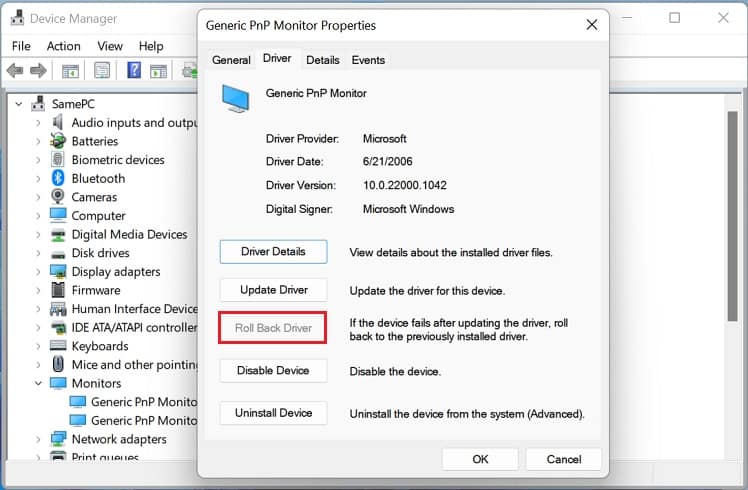The height and width of the screenshot is (490, 748).
Task: Select the first Generic PnP Monitor entry
Action: point(144,402)
